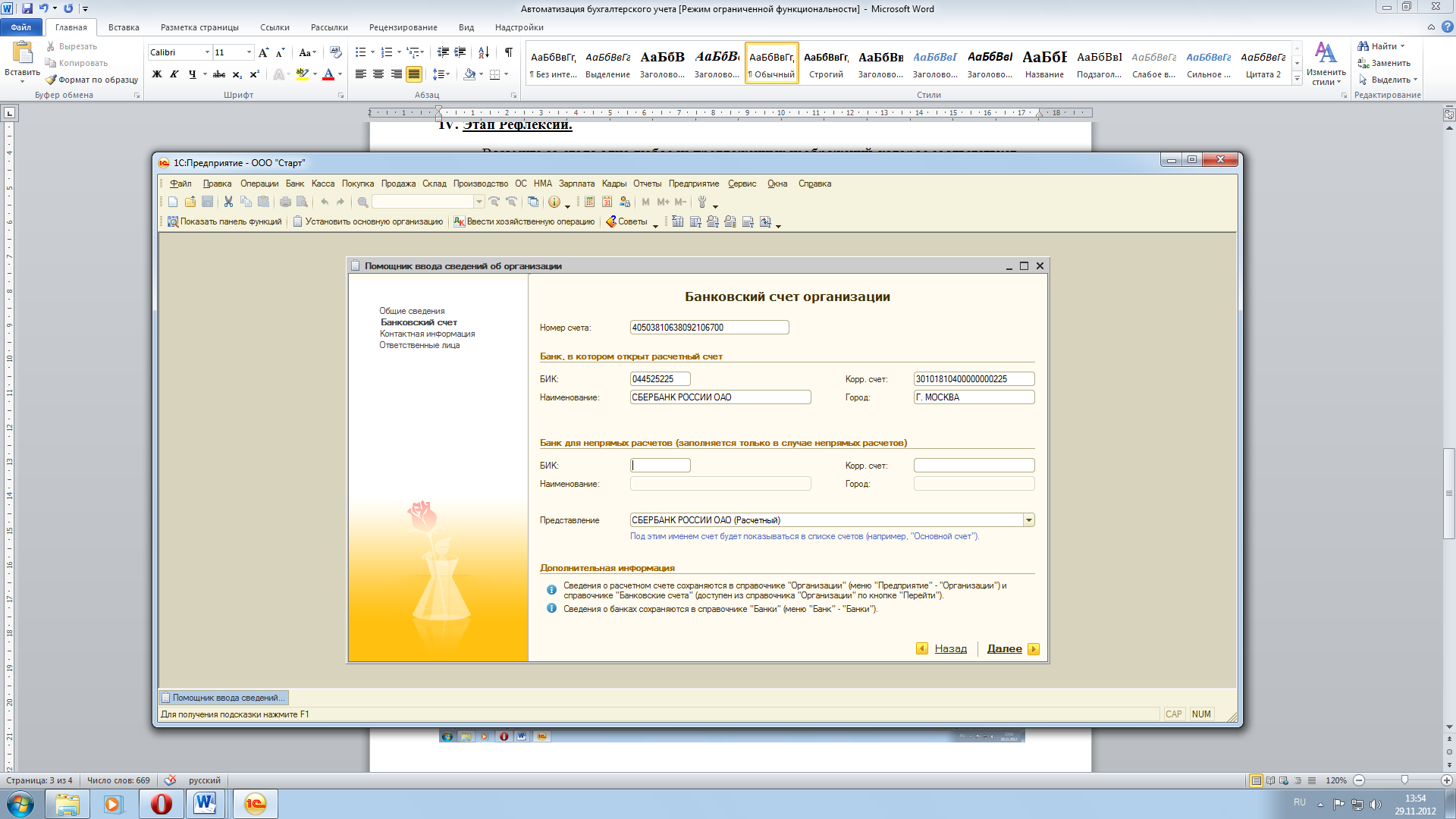
Task: Click Изменить стили button in Word
Action: 1326,64
